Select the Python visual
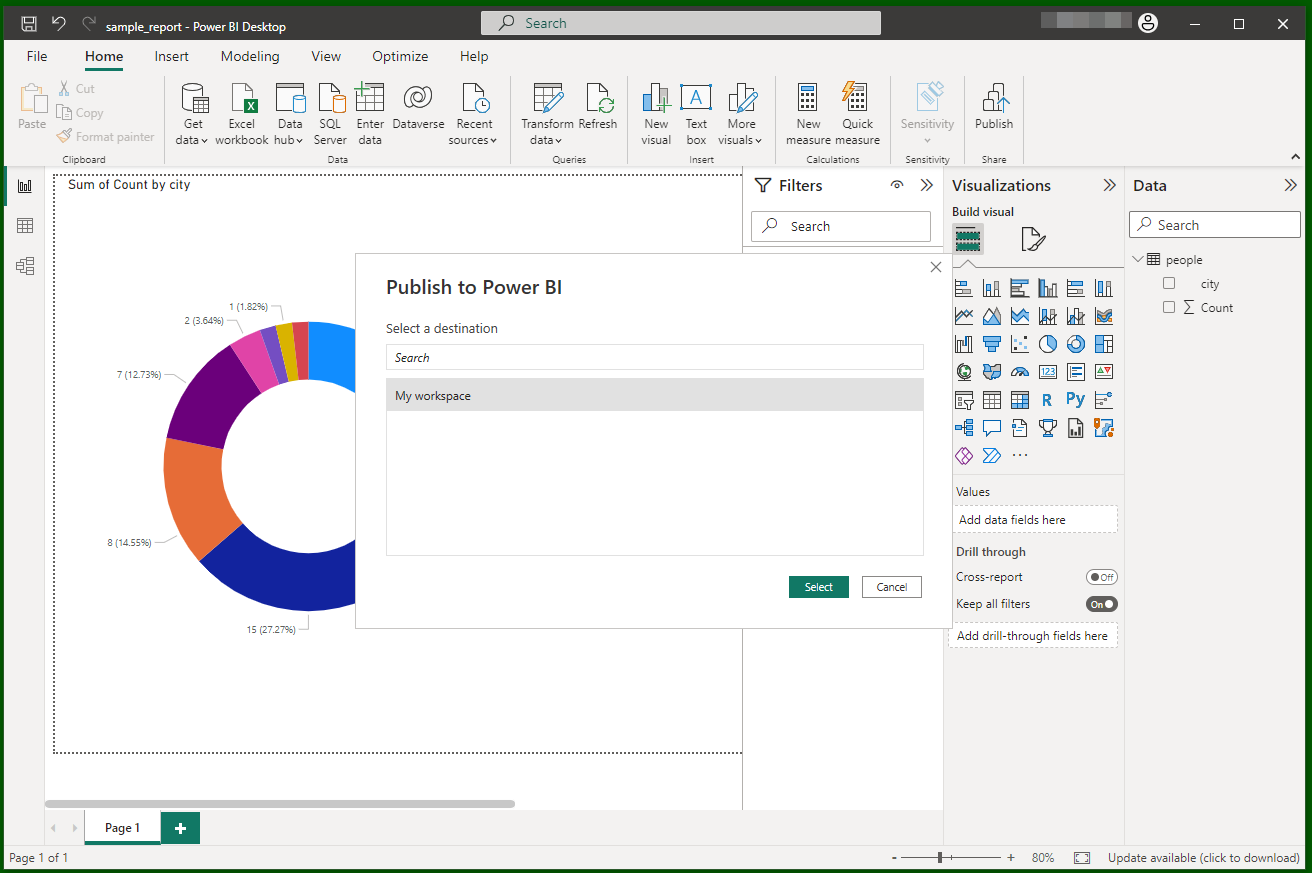 pos(1076,400)
